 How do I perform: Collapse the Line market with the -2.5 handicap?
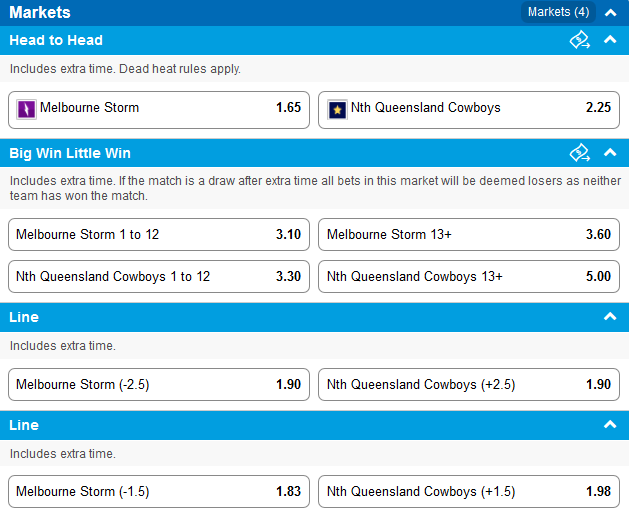point(610,317)
